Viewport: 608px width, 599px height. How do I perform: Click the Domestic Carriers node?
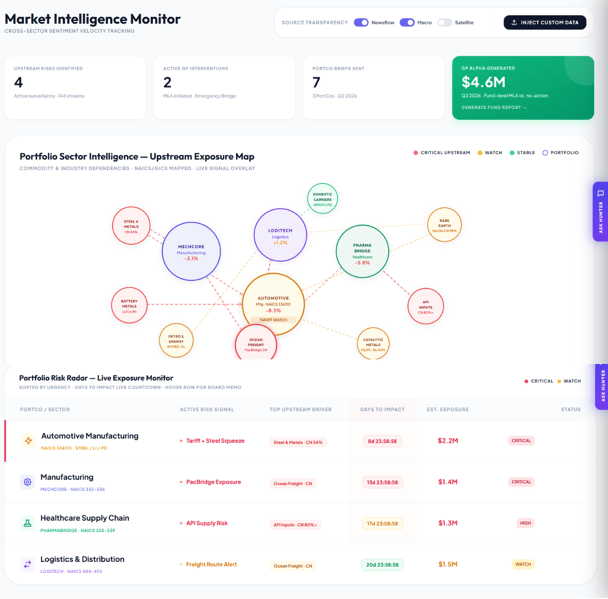tap(322, 199)
